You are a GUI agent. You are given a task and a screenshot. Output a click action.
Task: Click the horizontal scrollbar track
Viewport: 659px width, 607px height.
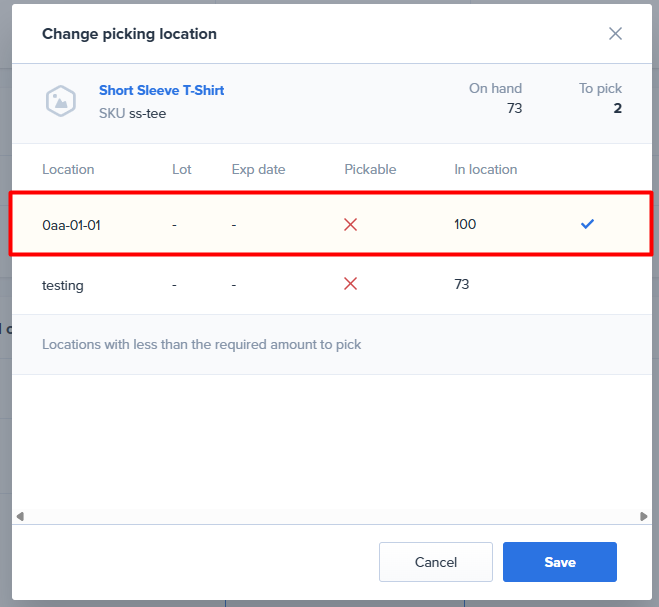click(x=330, y=516)
